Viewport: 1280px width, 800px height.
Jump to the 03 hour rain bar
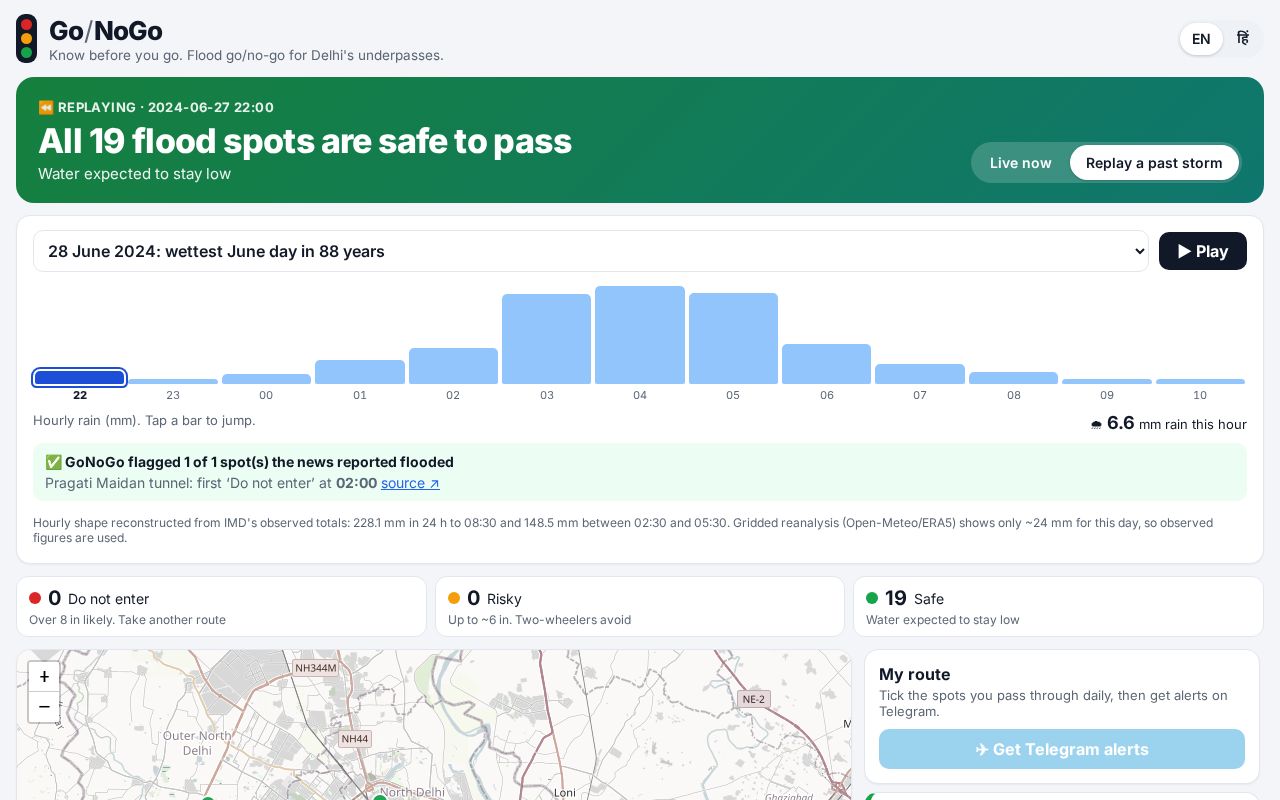[x=546, y=339]
